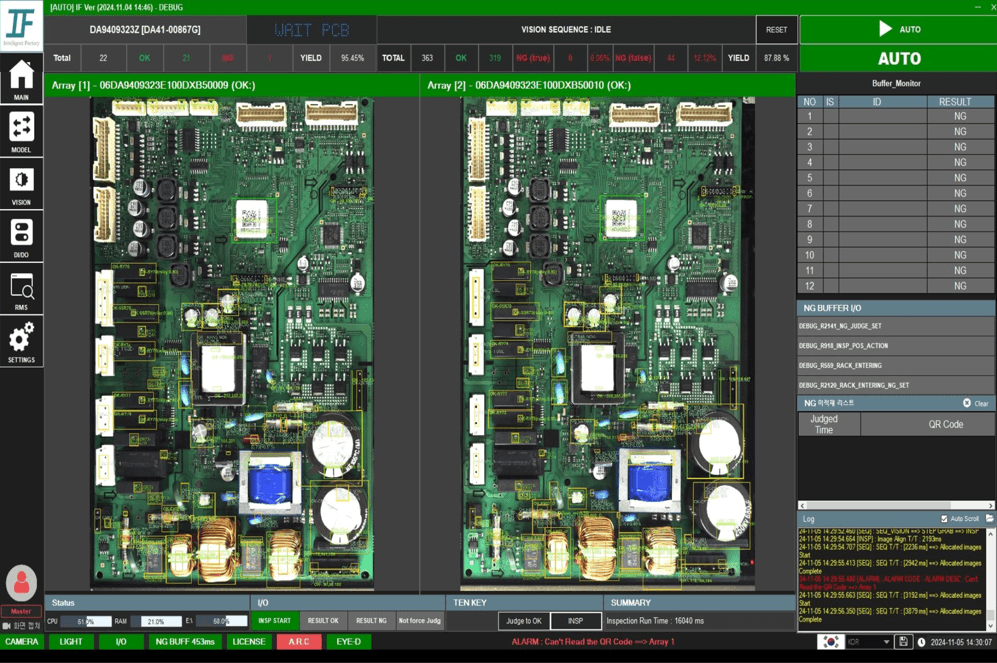Viewport: 997px width, 663px height.
Task: Click the LICENSE status button
Action: tap(249, 642)
